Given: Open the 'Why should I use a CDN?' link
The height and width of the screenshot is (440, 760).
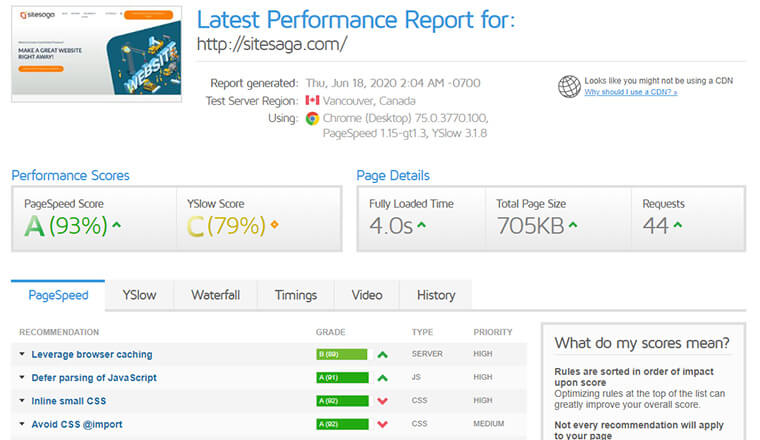Looking at the screenshot, I should (631, 92).
